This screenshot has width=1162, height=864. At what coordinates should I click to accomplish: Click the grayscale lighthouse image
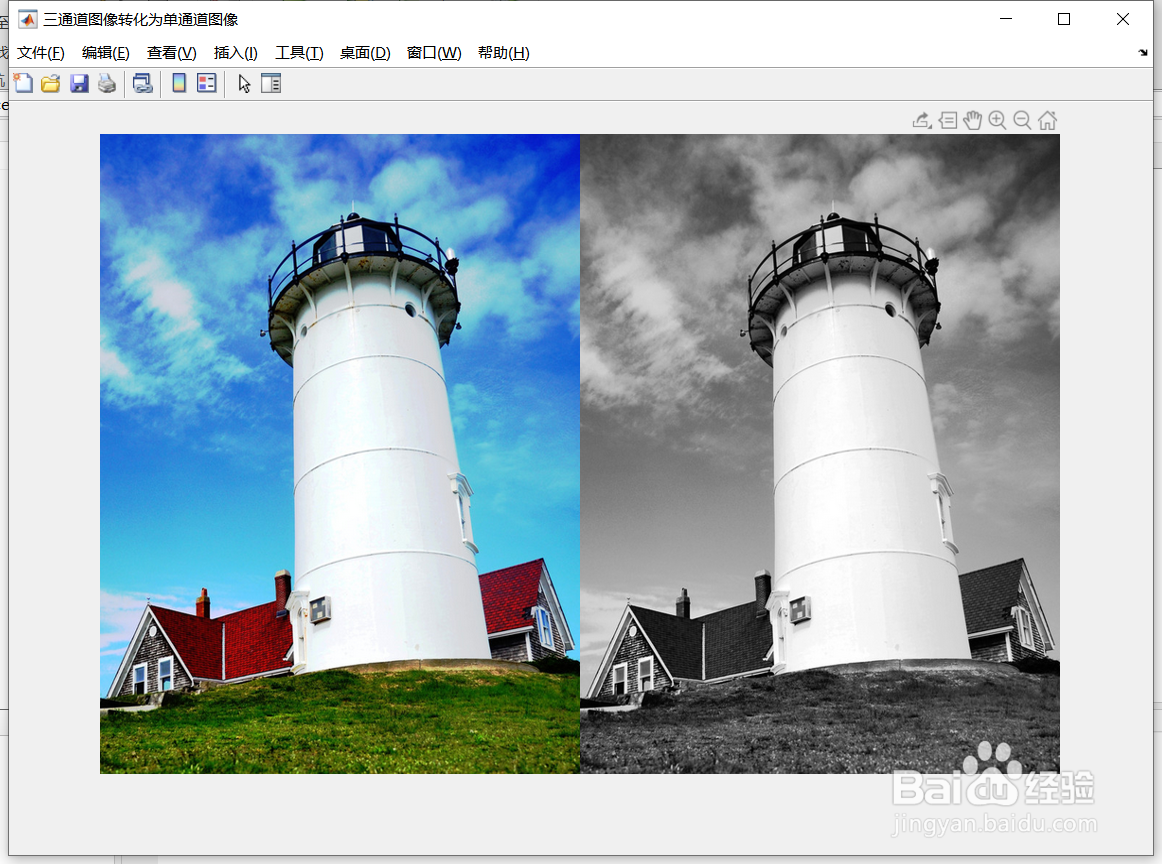[820, 453]
